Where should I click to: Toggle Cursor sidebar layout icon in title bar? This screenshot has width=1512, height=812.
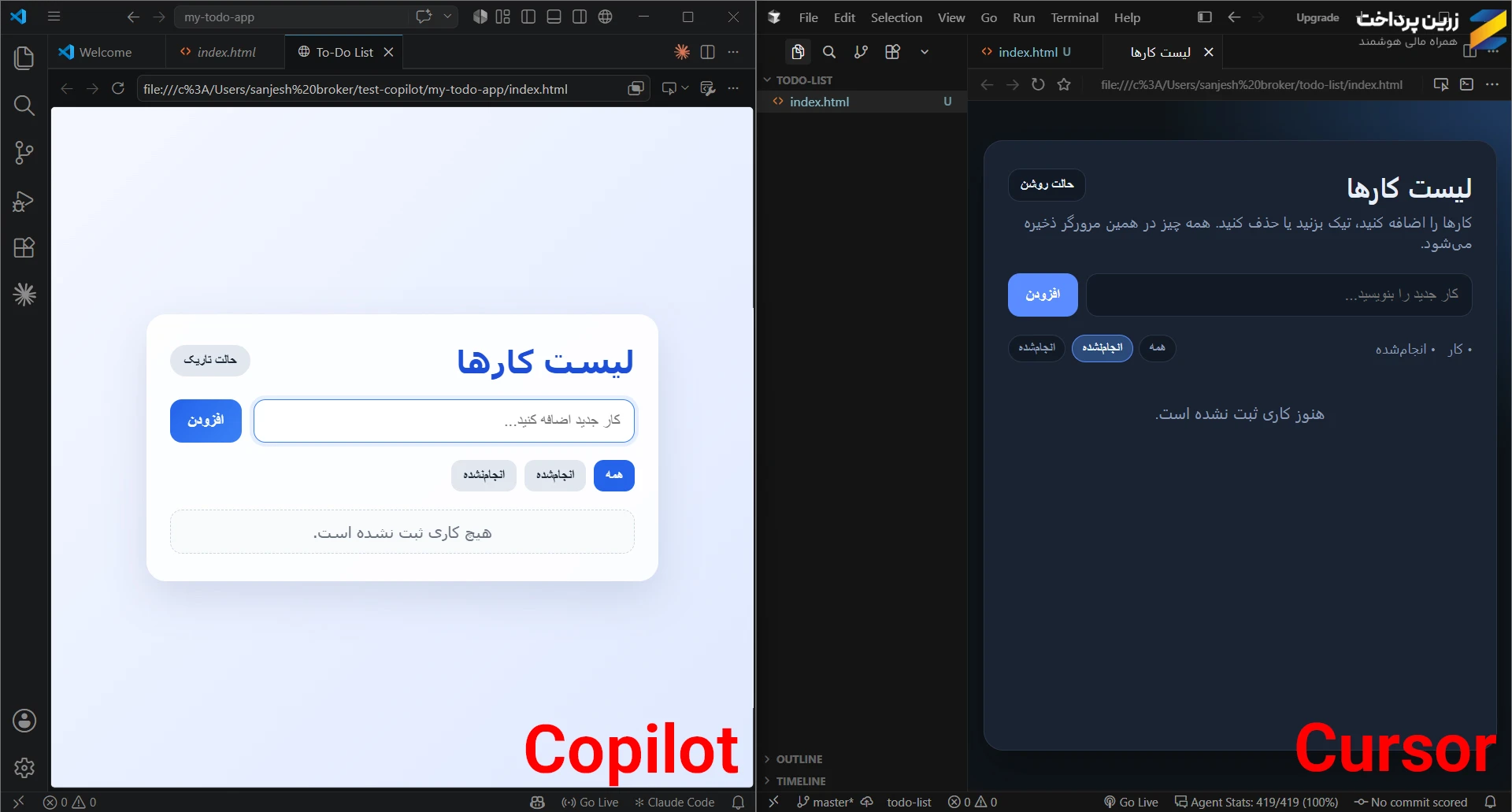click(1204, 17)
